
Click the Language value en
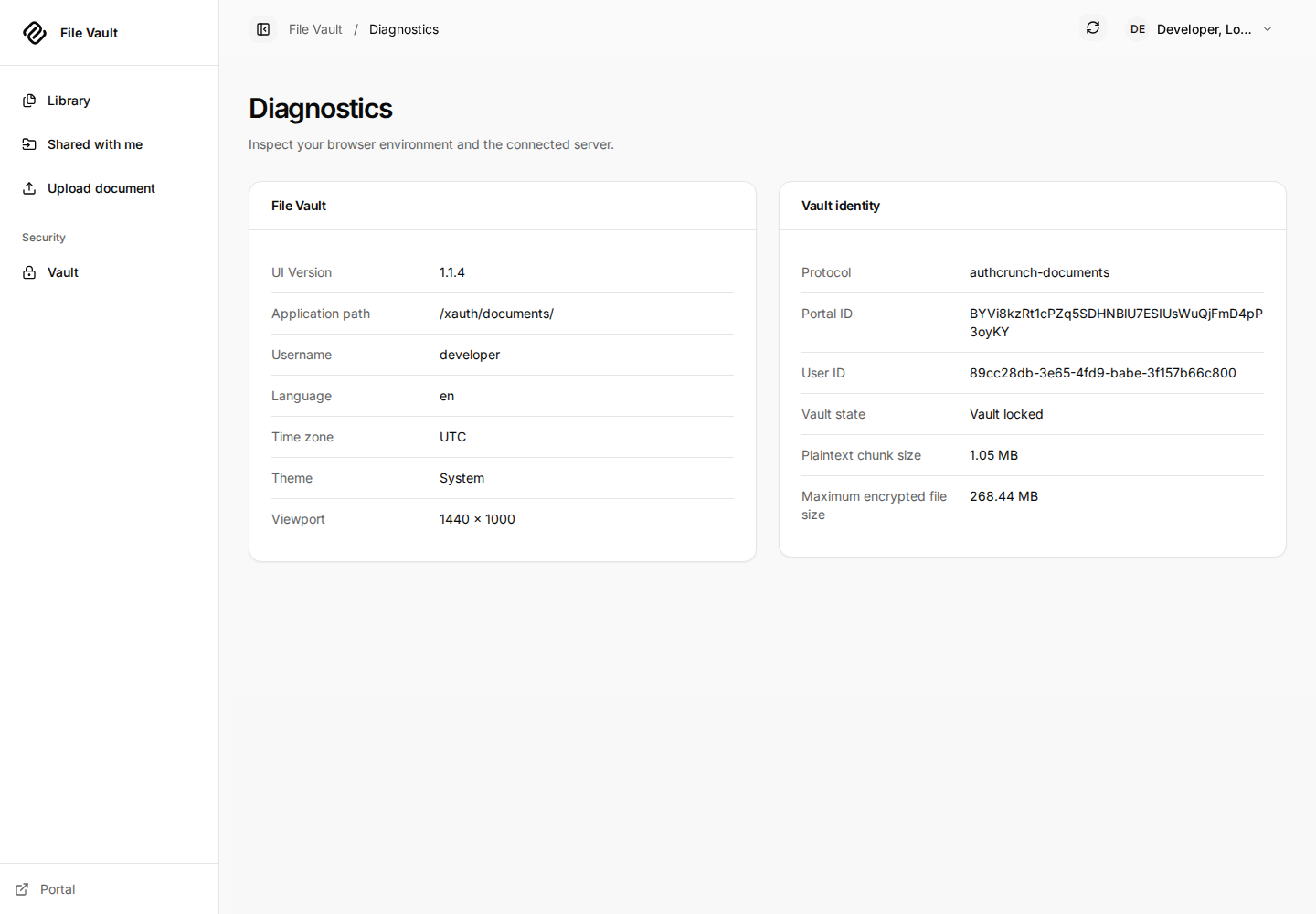coord(447,396)
